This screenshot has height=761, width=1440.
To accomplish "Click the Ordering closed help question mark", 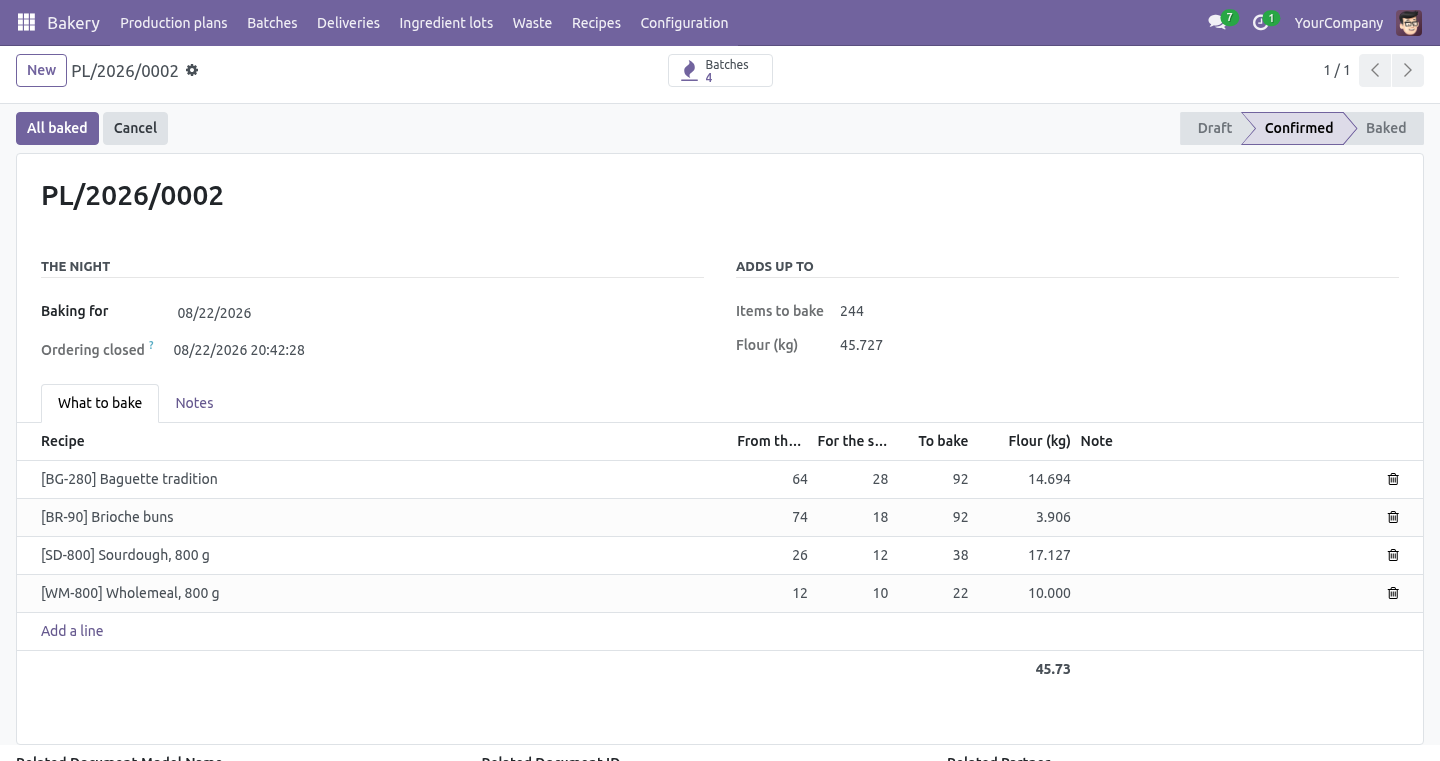I will pyautogui.click(x=151, y=345).
